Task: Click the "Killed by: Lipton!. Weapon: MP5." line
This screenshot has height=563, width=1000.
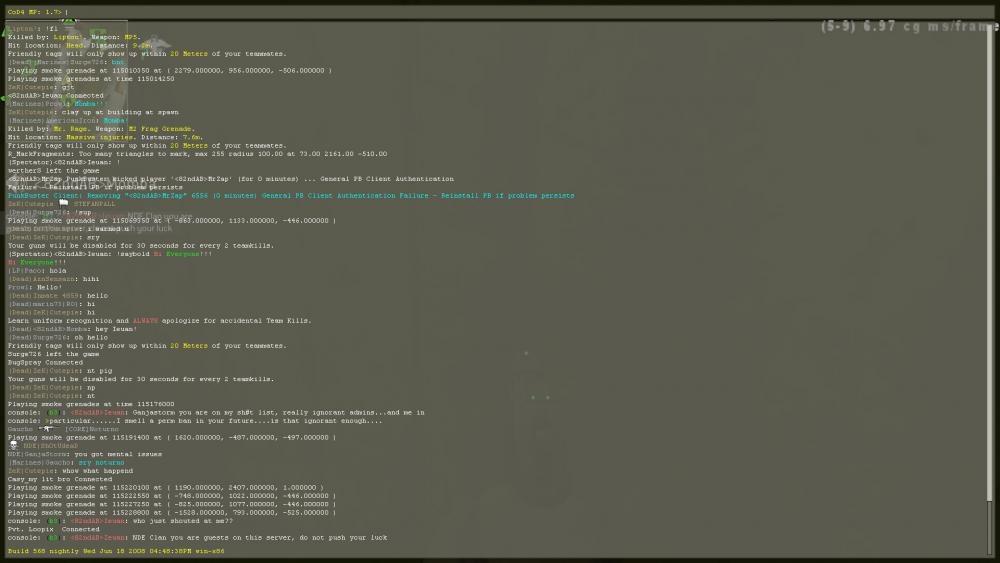Action: tap(74, 37)
